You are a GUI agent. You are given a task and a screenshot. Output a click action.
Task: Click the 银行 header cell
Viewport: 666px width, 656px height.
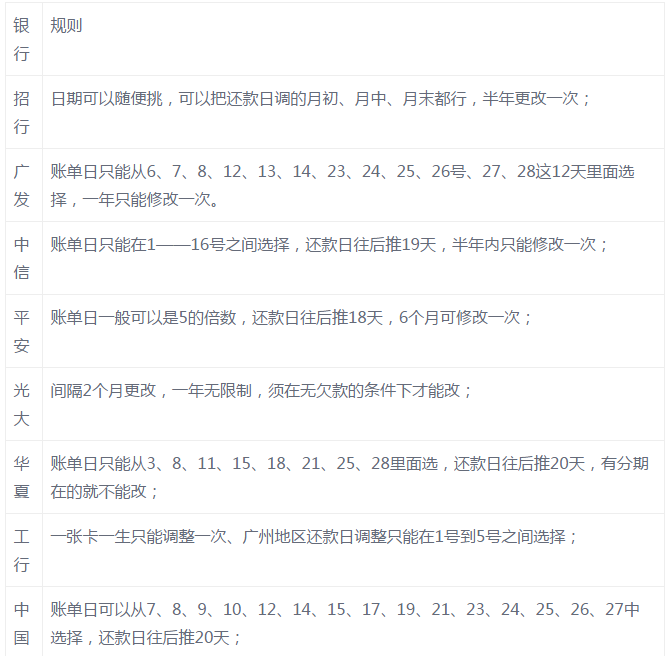24,39
